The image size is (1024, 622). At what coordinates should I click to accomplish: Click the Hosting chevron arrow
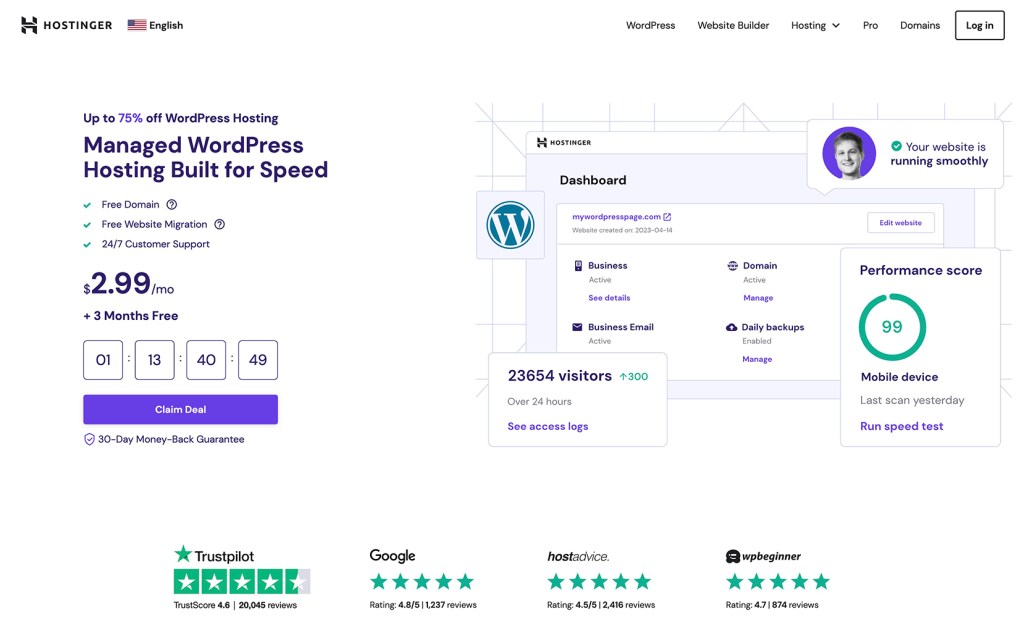[x=836, y=25]
